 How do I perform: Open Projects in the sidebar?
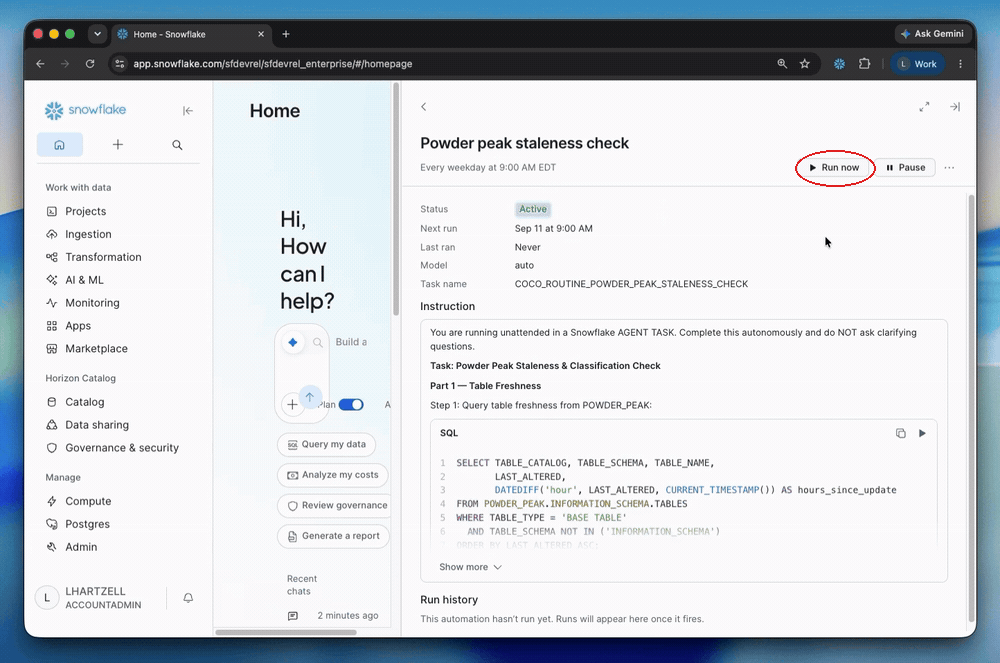click(85, 211)
